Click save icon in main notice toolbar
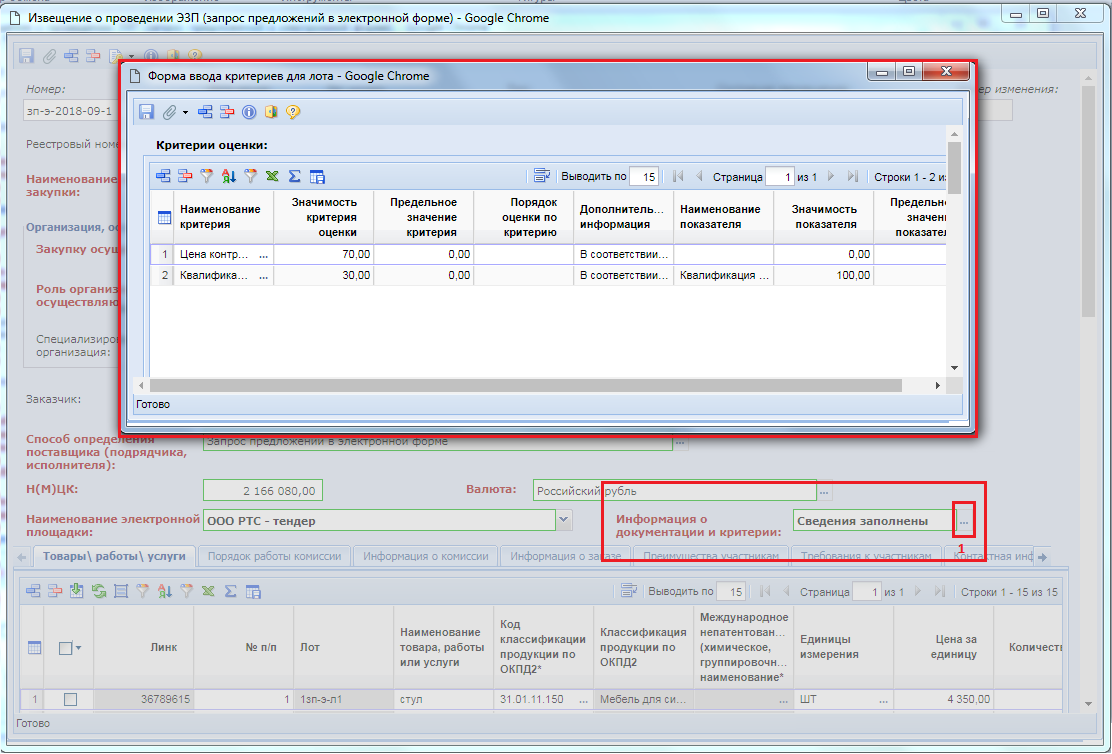This screenshot has width=1112, height=754. [x=26, y=56]
